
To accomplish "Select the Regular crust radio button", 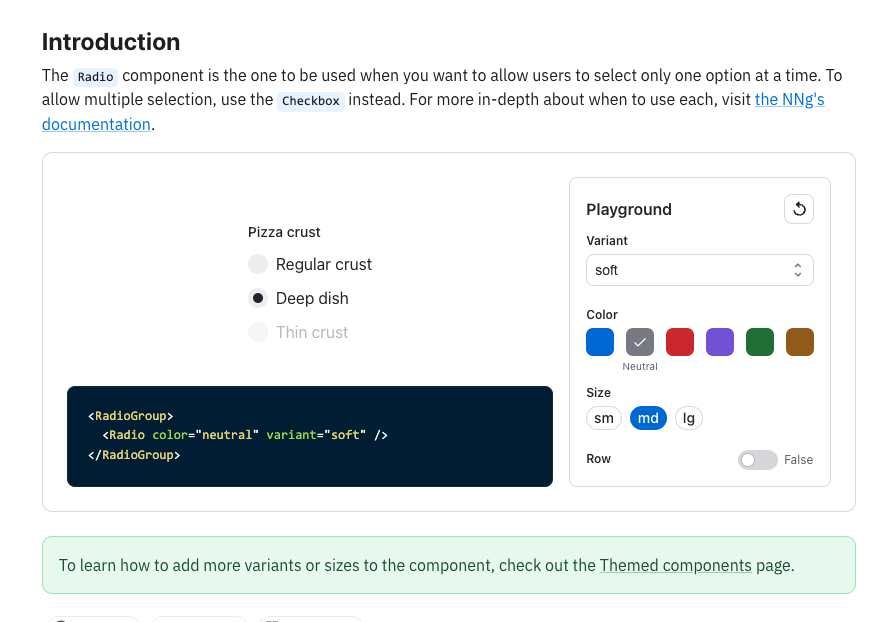I will (x=258, y=264).
